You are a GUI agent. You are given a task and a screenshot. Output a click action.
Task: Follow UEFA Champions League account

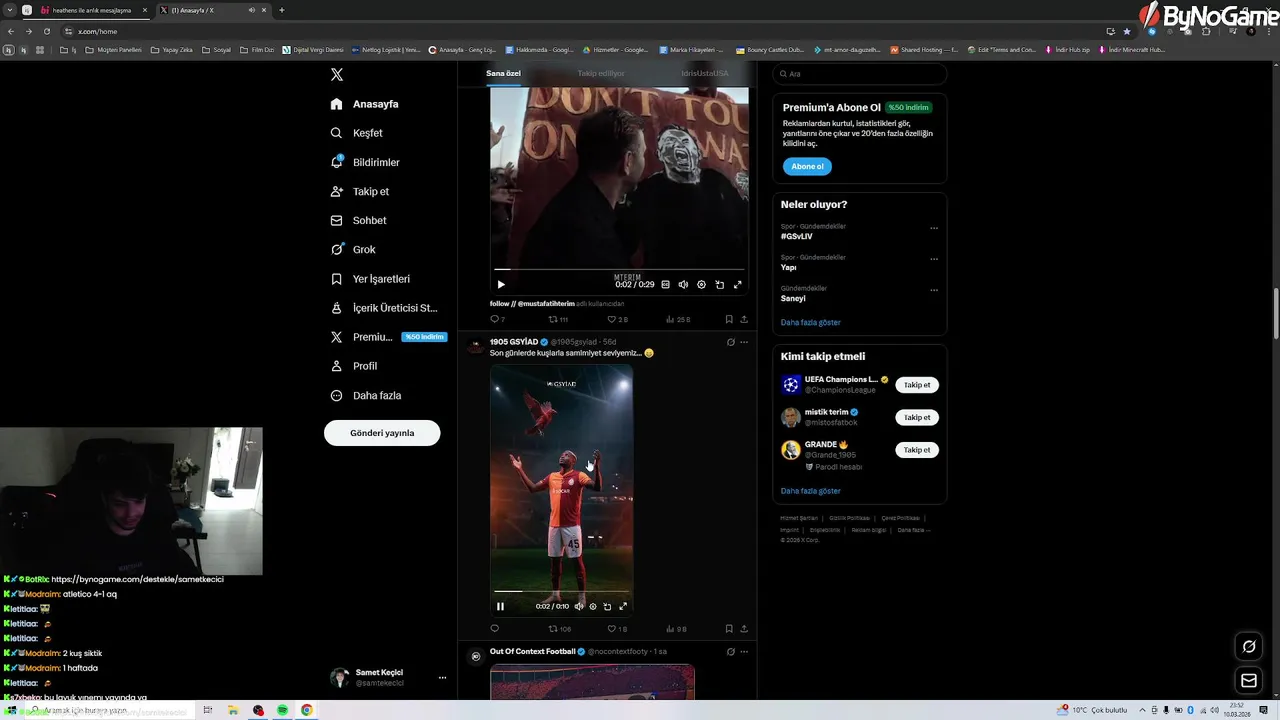(917, 385)
